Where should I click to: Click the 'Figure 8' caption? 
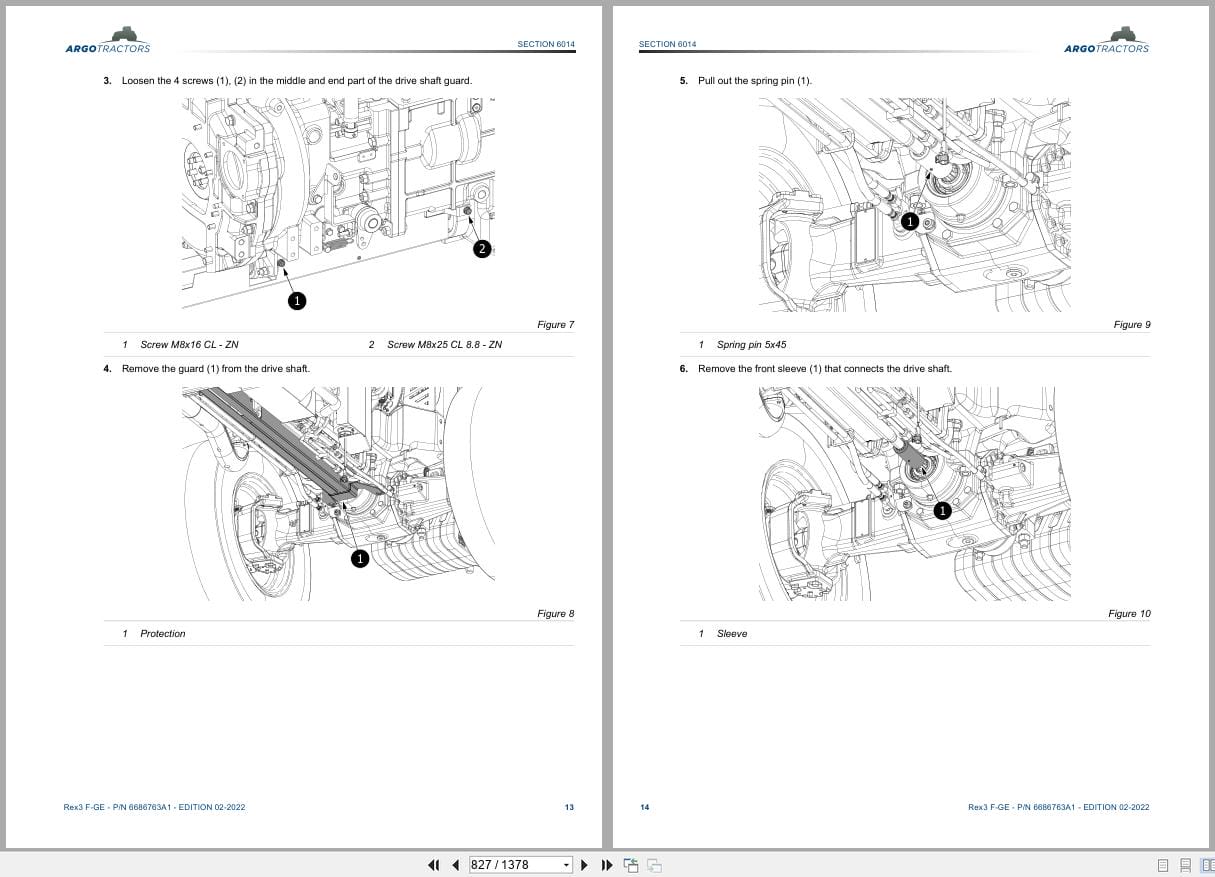click(x=556, y=614)
